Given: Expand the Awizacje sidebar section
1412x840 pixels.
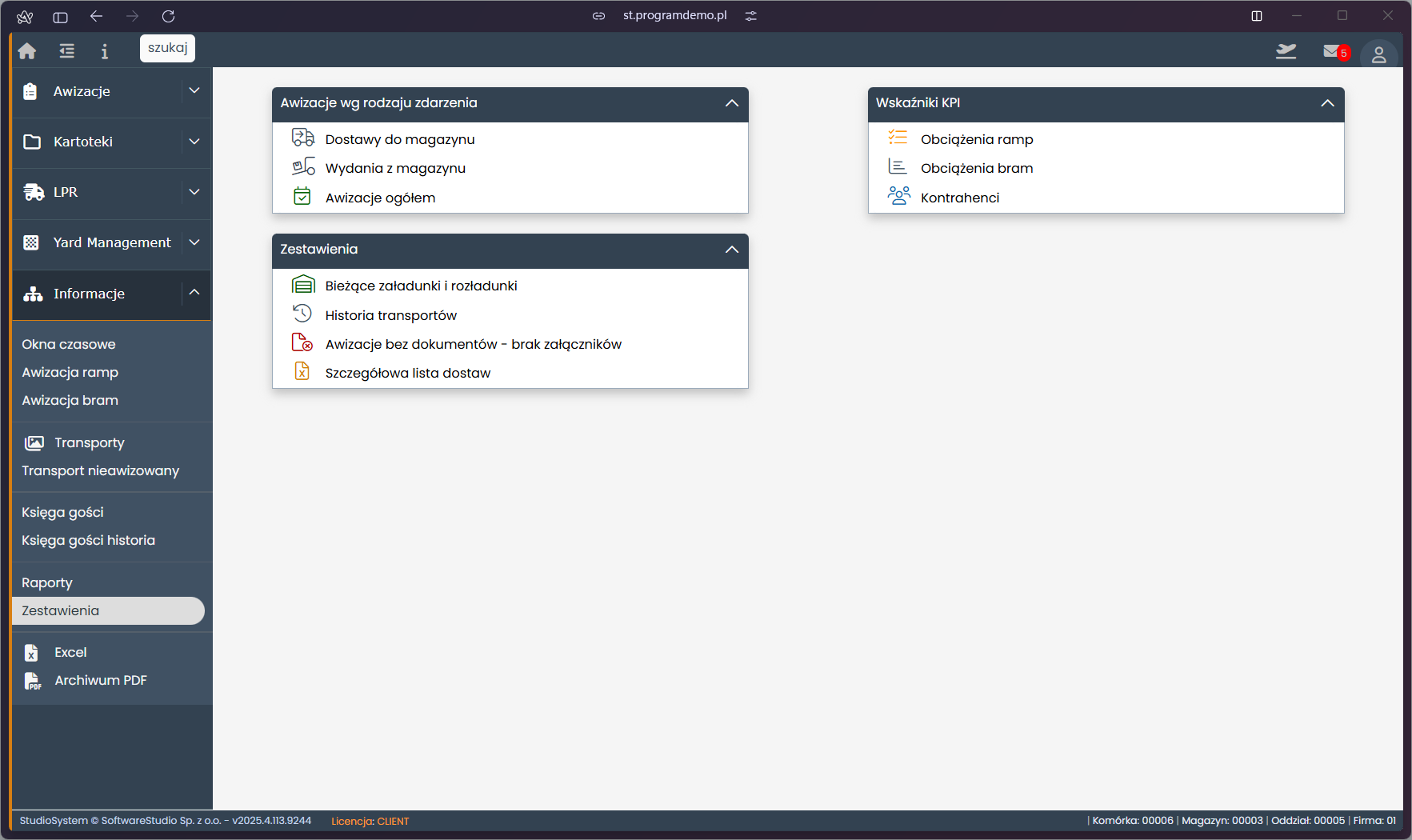Looking at the screenshot, I should coord(194,91).
